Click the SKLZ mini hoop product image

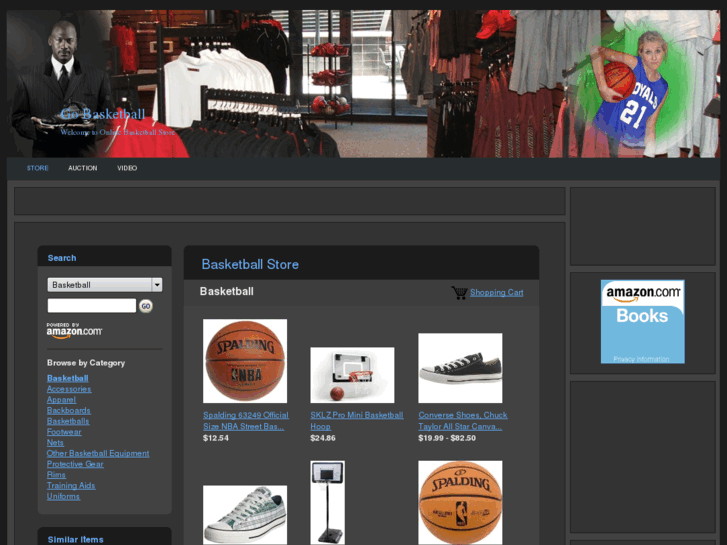(352, 375)
